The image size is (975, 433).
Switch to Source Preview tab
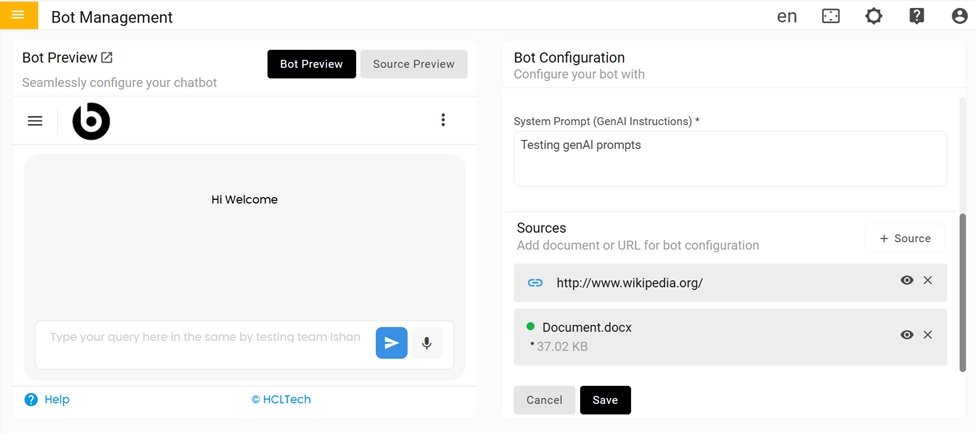click(413, 64)
